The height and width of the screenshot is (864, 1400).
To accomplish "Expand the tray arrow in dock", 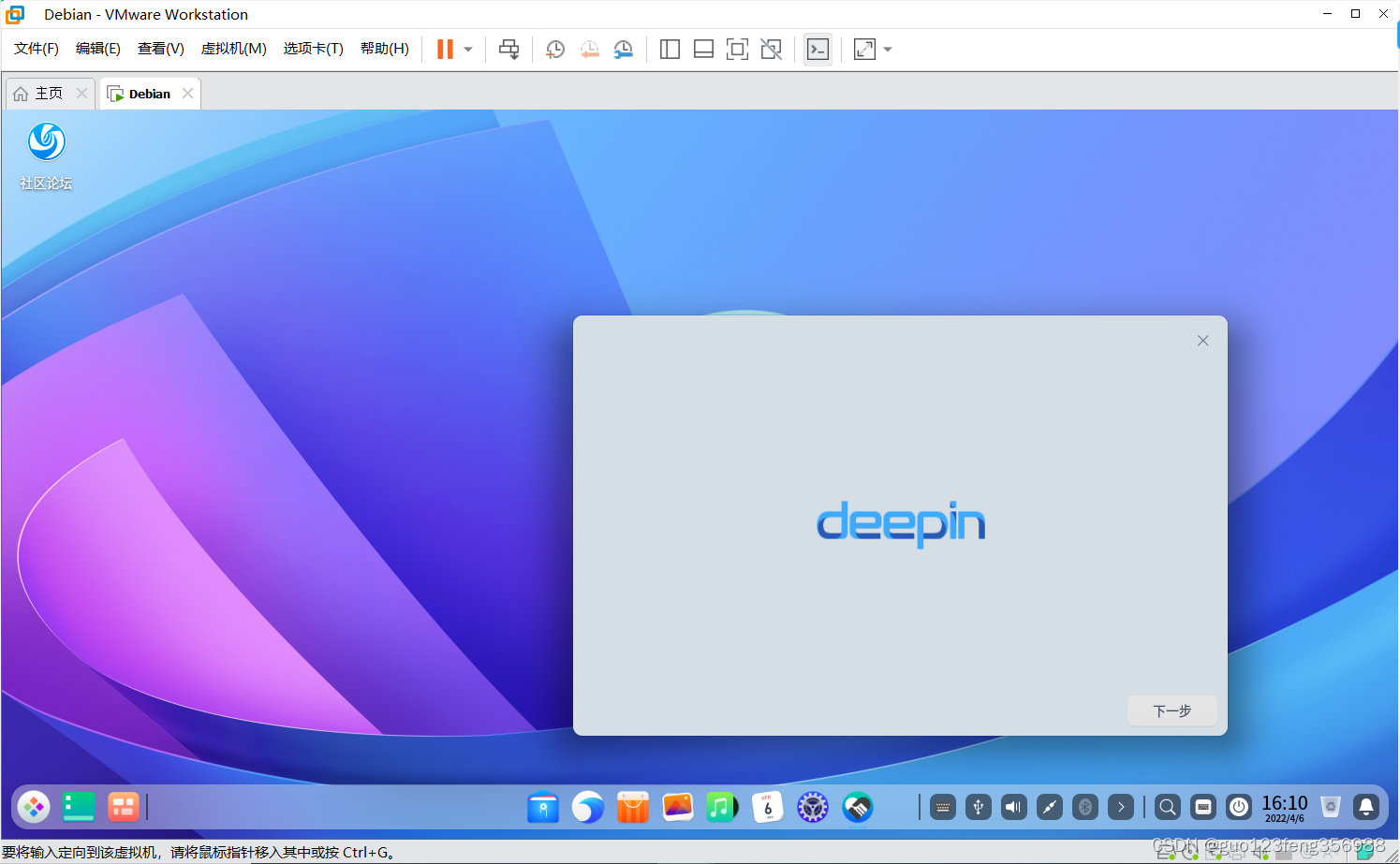I will coord(1121,807).
